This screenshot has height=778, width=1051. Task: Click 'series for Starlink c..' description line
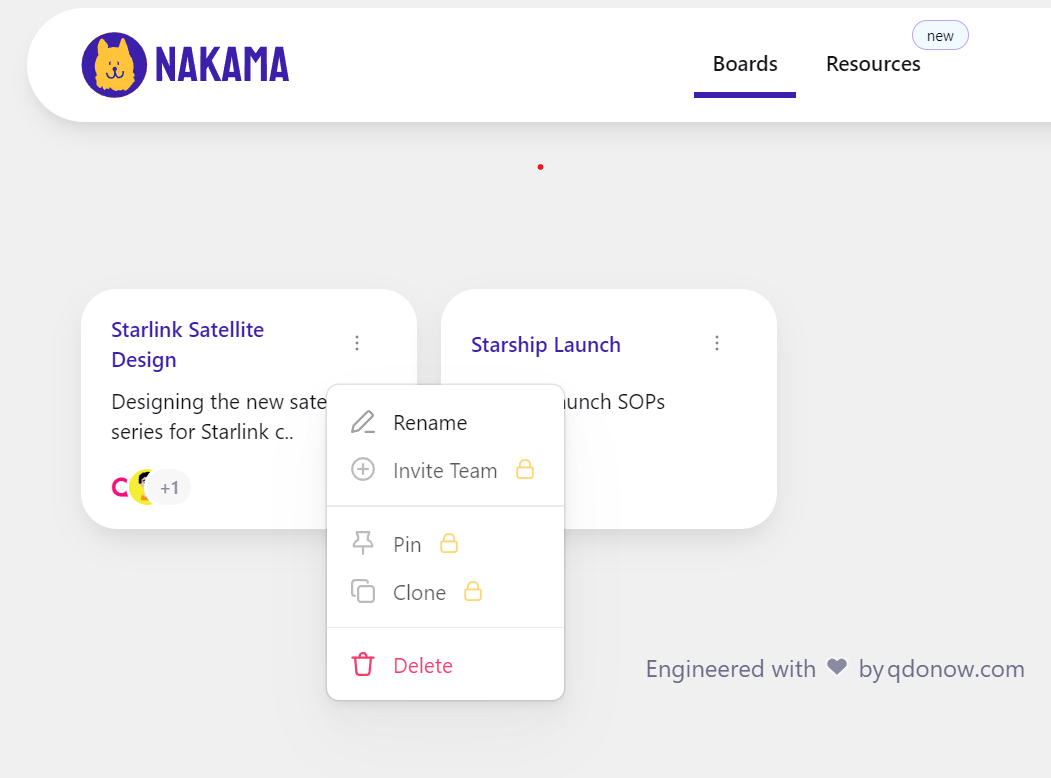click(x=202, y=432)
